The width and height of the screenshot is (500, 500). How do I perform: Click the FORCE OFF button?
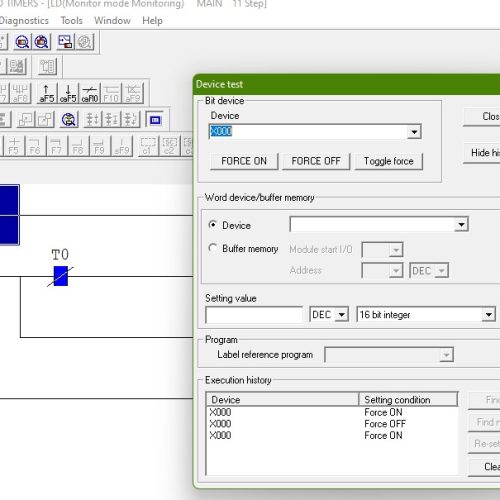[316, 161]
